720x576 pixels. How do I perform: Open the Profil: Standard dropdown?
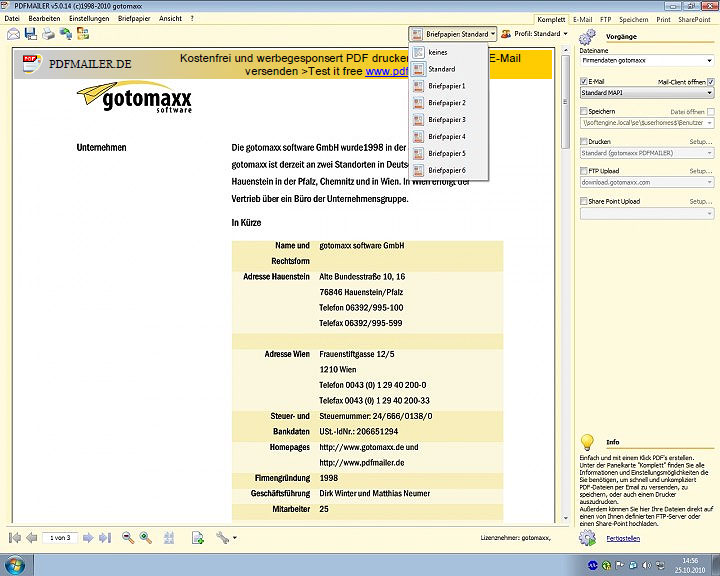[x=534, y=34]
